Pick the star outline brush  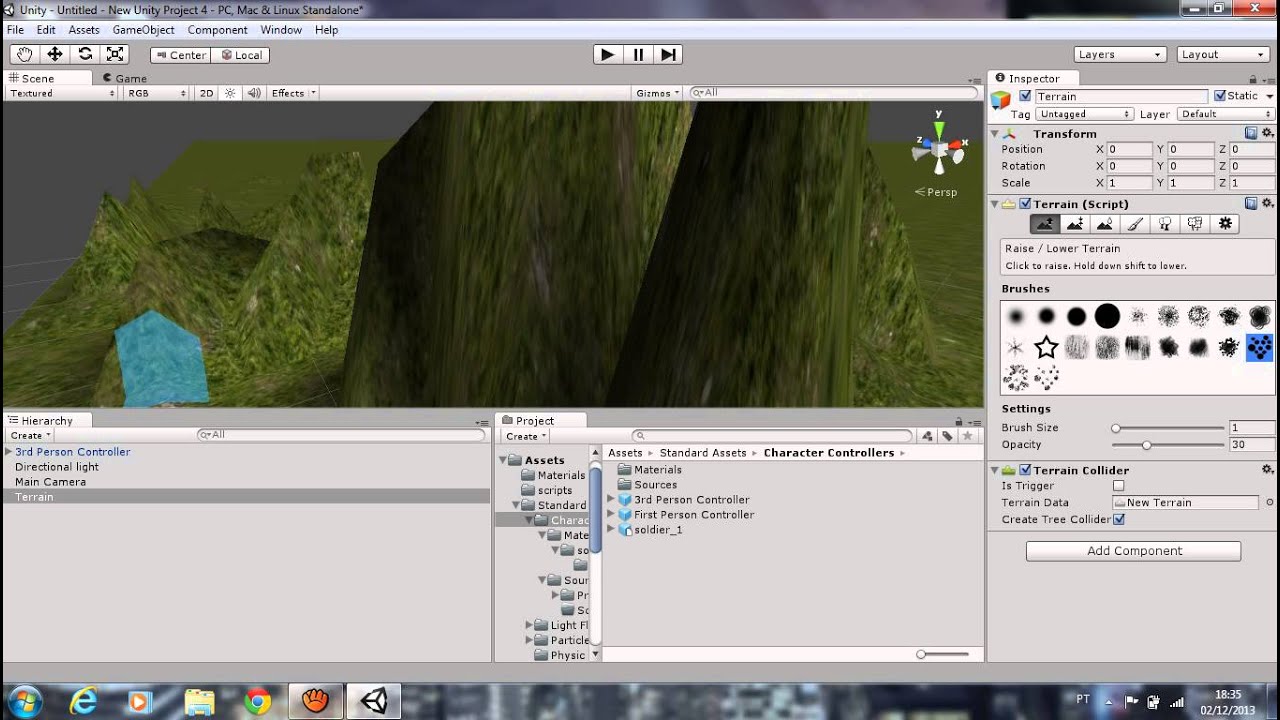[x=1046, y=347]
